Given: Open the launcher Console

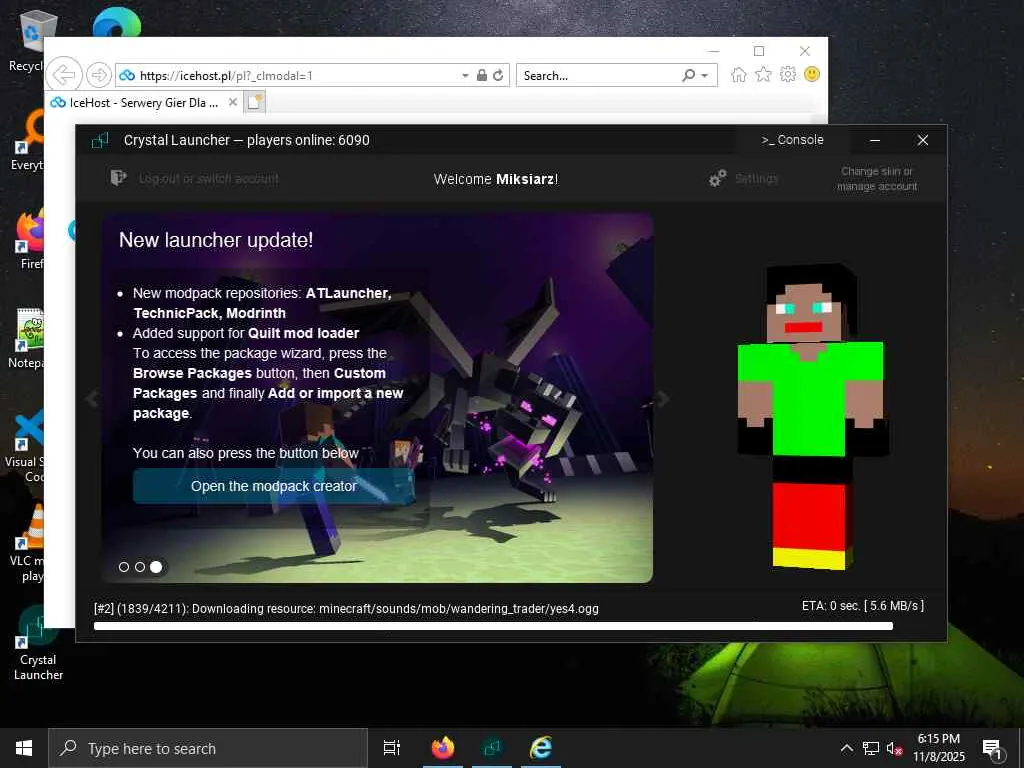Looking at the screenshot, I should coord(792,140).
